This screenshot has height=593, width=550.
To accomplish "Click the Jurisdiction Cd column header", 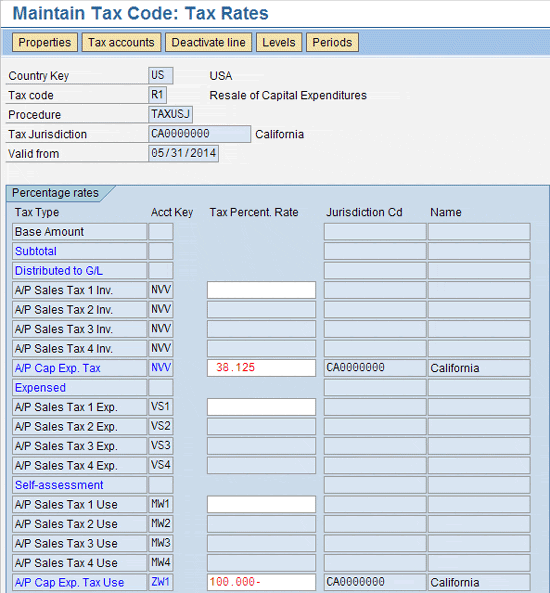I will pyautogui.click(x=364, y=212).
